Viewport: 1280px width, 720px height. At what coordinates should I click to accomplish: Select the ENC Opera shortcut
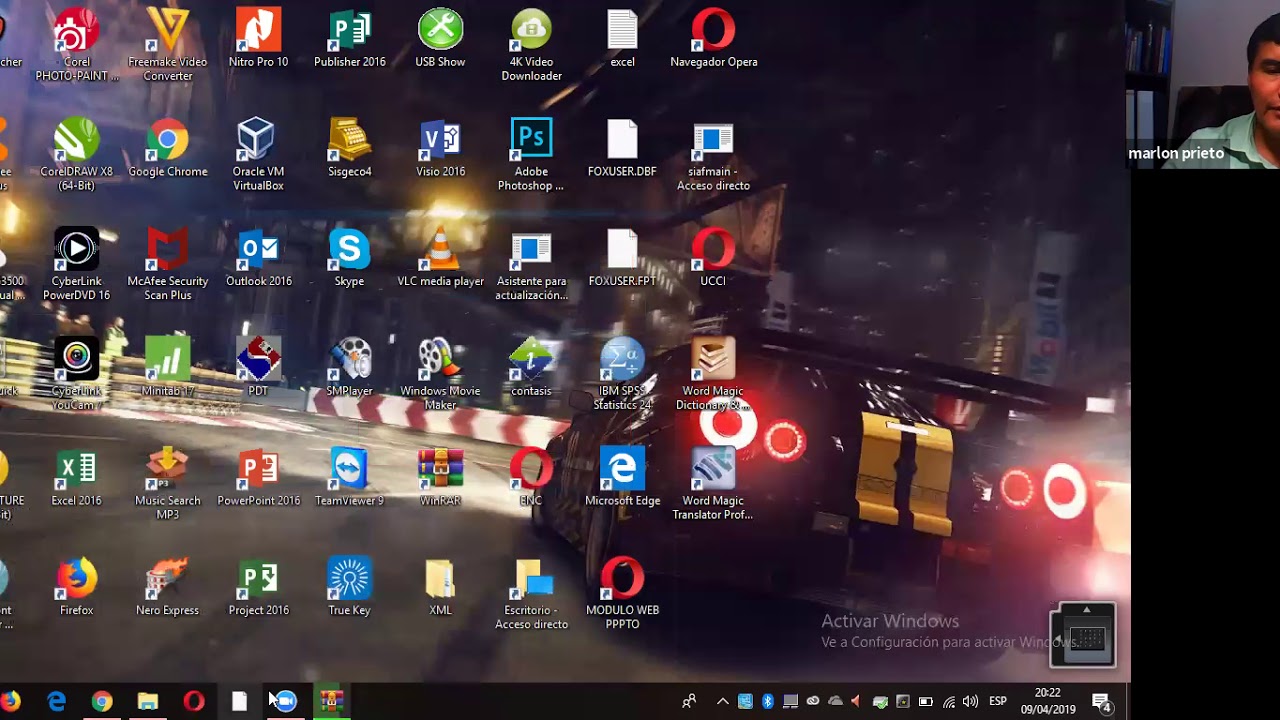[x=531, y=478]
